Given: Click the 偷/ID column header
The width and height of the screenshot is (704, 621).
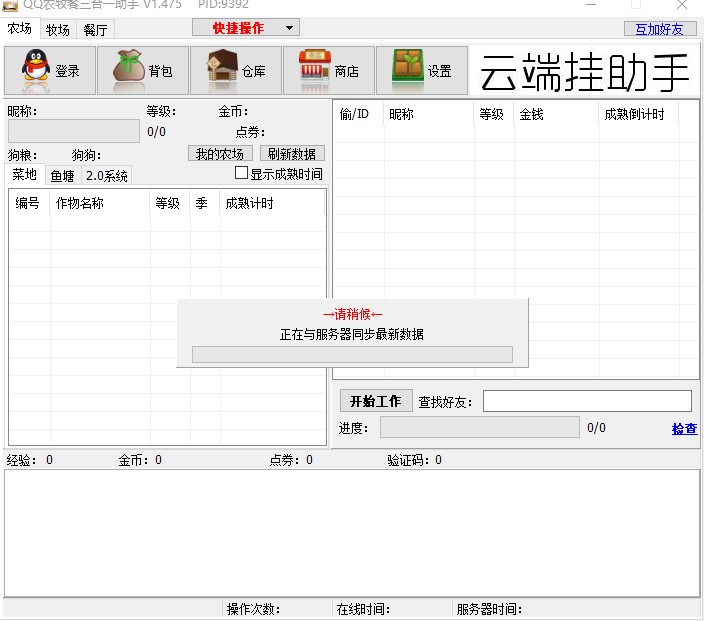Looking at the screenshot, I should click(358, 114).
